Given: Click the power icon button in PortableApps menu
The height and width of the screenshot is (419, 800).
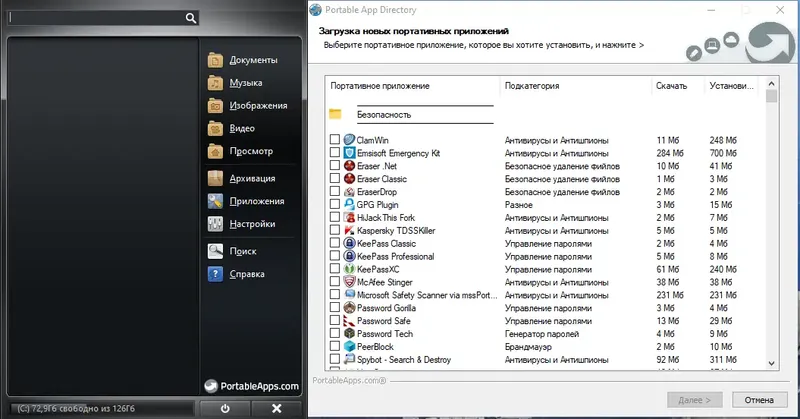Looking at the screenshot, I should (225, 408).
